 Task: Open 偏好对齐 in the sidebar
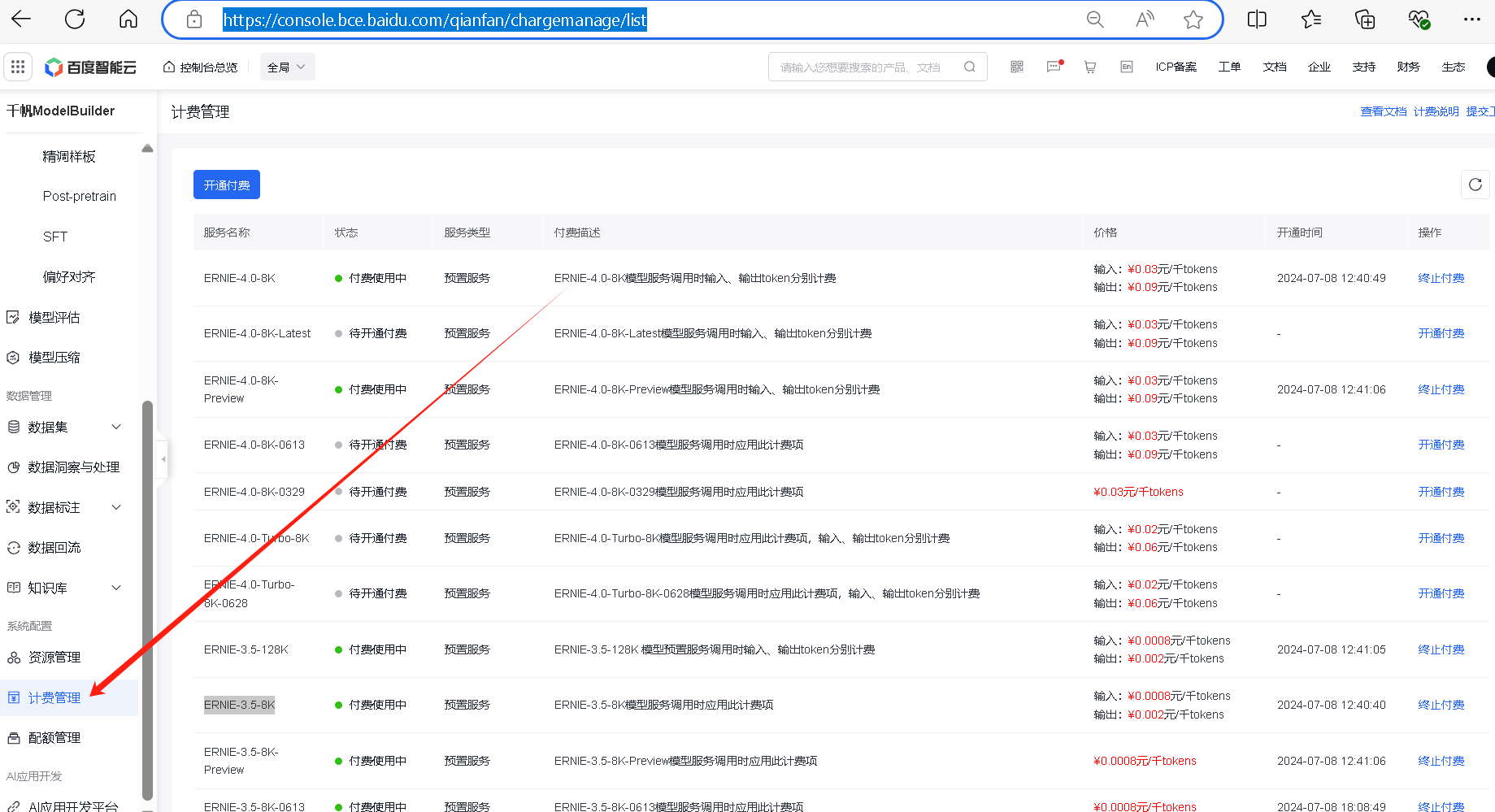pos(69,276)
